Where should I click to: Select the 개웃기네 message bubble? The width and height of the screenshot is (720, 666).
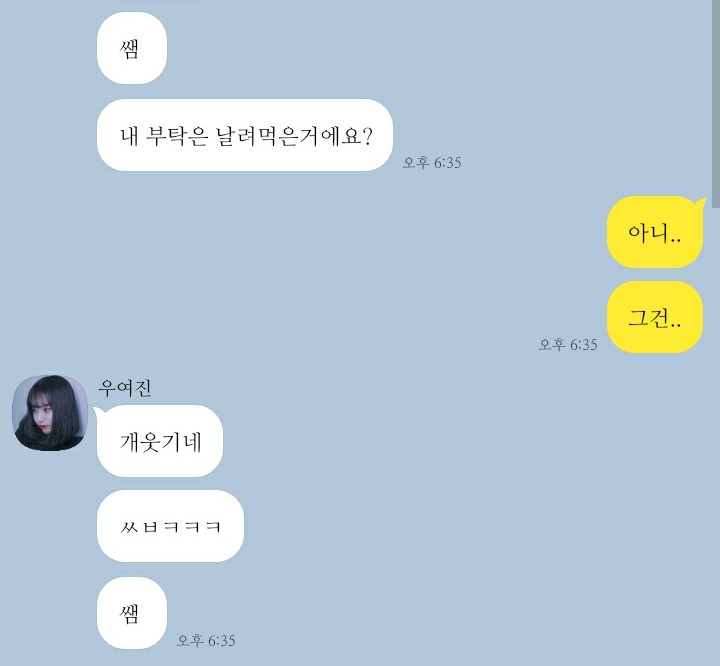pyautogui.click(x=160, y=441)
